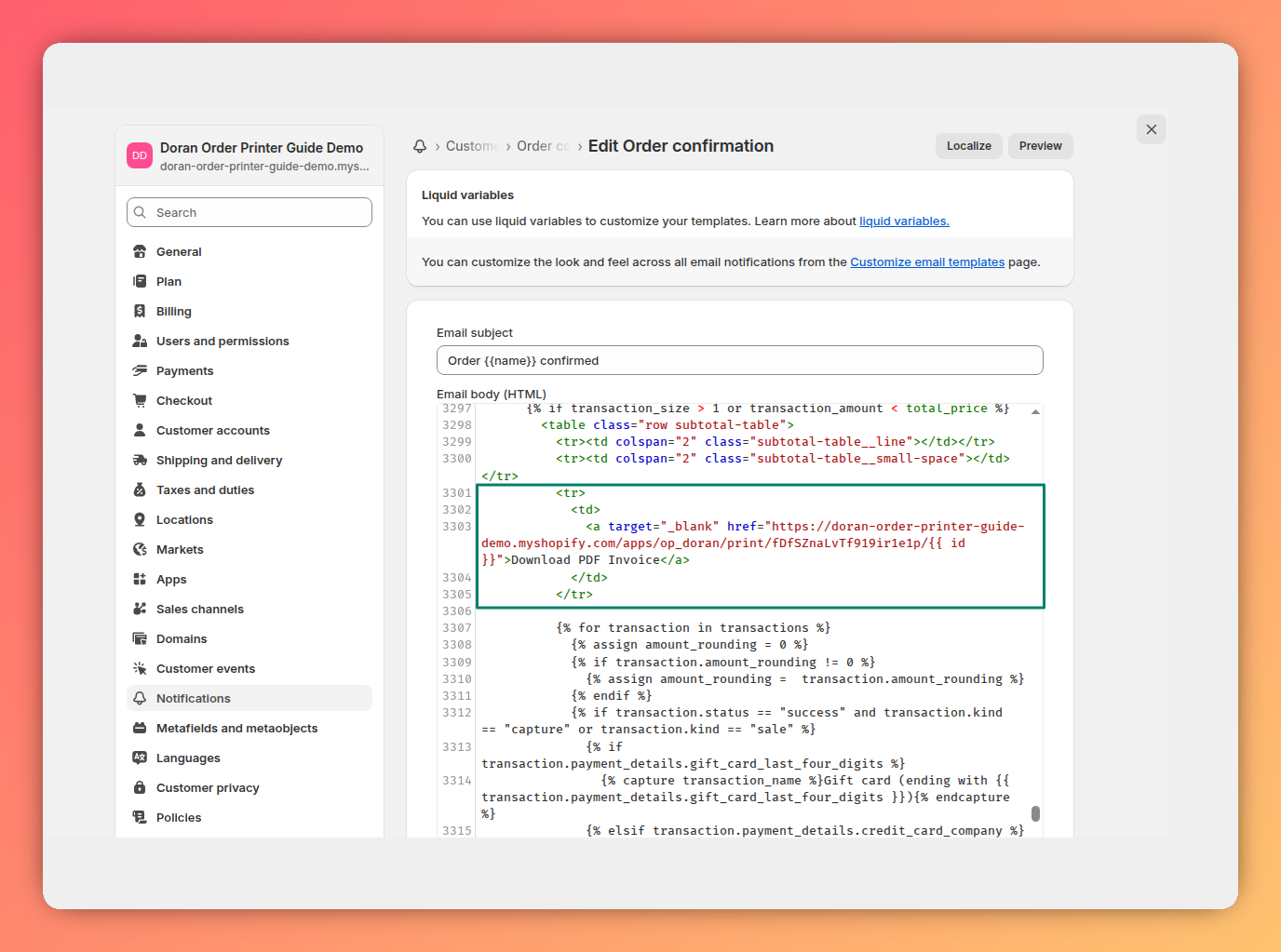1281x952 pixels.
Task: Go to Shipping and delivery
Action: point(249,460)
